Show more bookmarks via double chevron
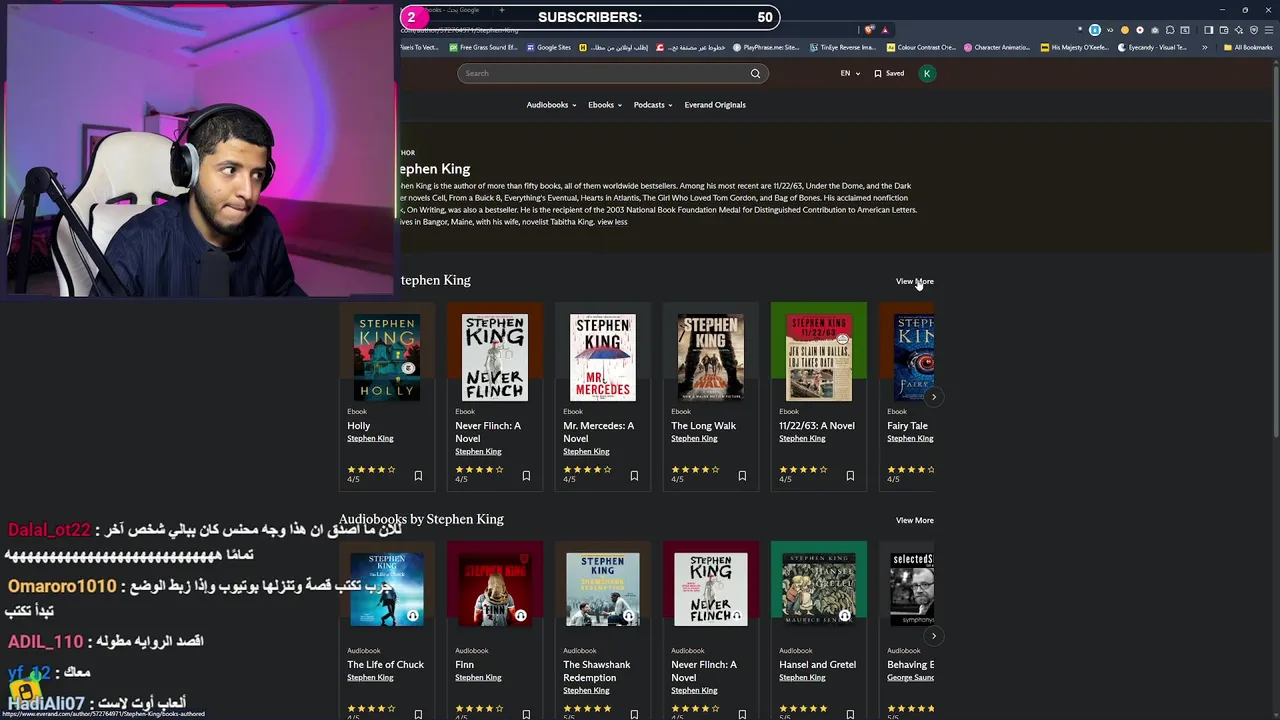This screenshot has width=1280, height=720. [1206, 47]
